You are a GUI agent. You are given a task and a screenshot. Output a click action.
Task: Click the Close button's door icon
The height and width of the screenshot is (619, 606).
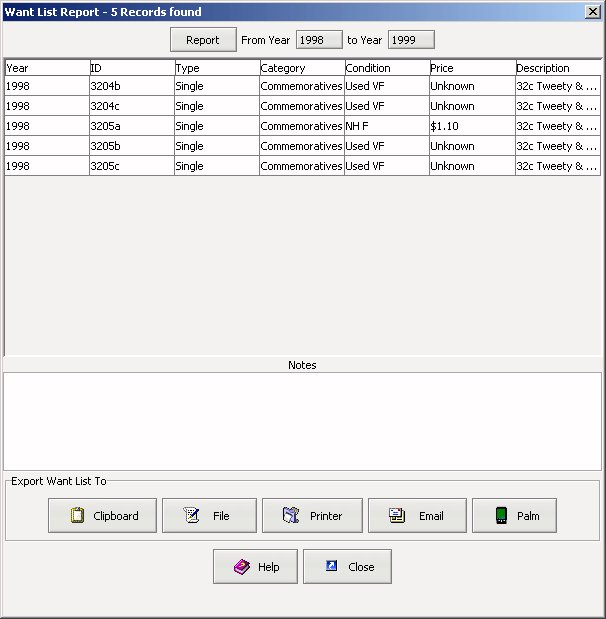[x=331, y=567]
